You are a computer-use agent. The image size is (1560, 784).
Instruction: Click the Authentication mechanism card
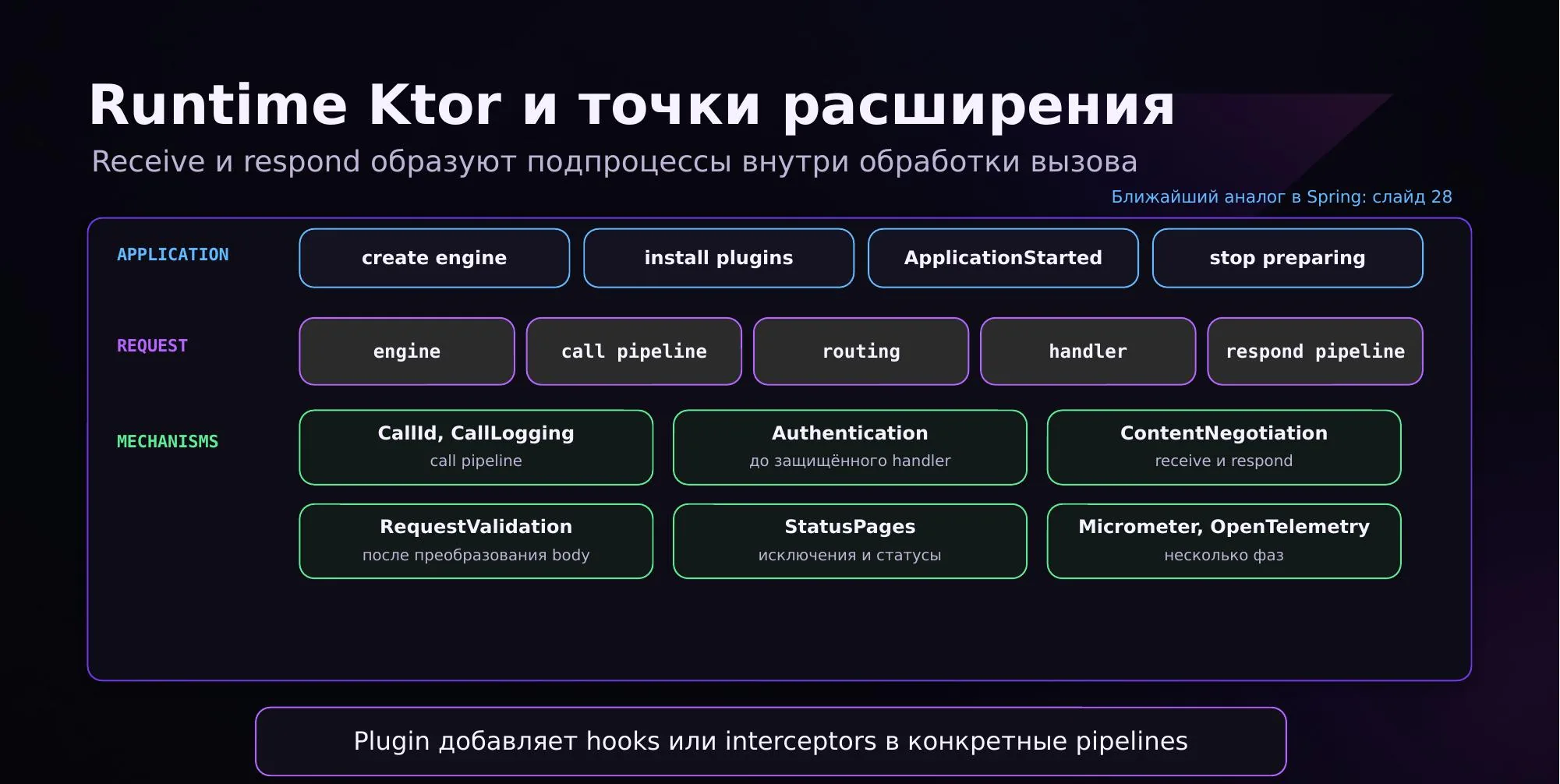point(850,447)
